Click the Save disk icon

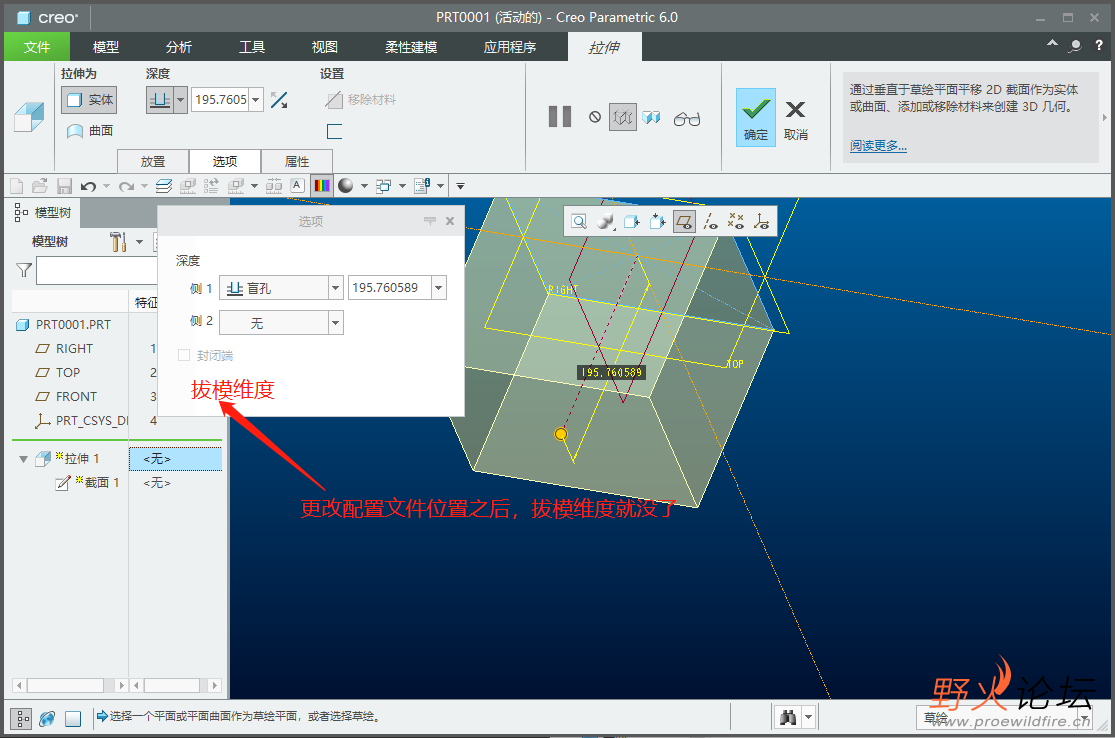64,186
